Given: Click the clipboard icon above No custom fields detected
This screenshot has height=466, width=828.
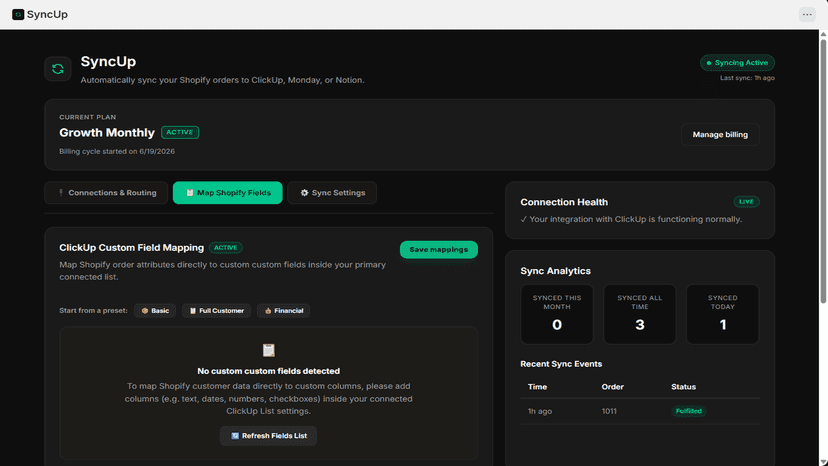Looking at the screenshot, I should click(x=269, y=350).
